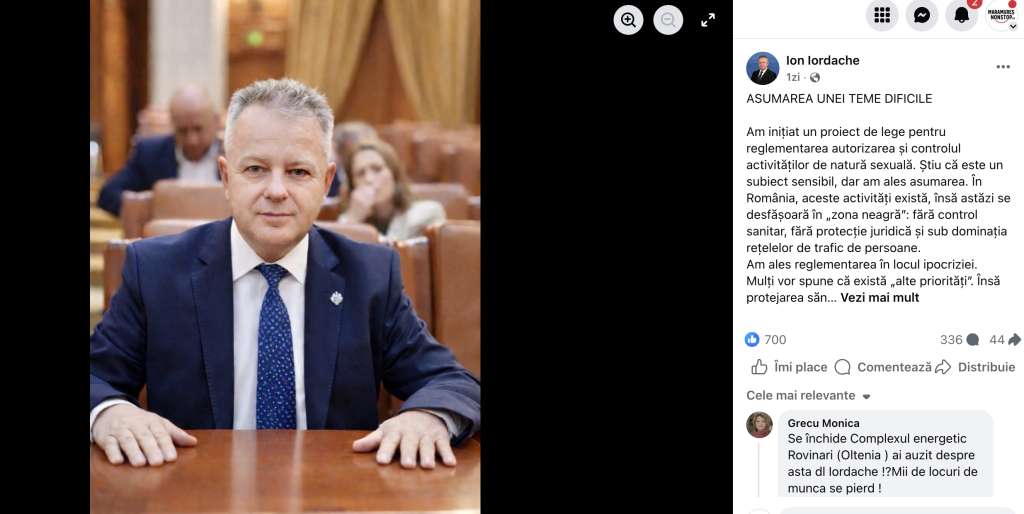Image resolution: width=1024 pixels, height=514 pixels.
Task: Click Grecu Monica's avatar thumbnail
Action: point(759,425)
